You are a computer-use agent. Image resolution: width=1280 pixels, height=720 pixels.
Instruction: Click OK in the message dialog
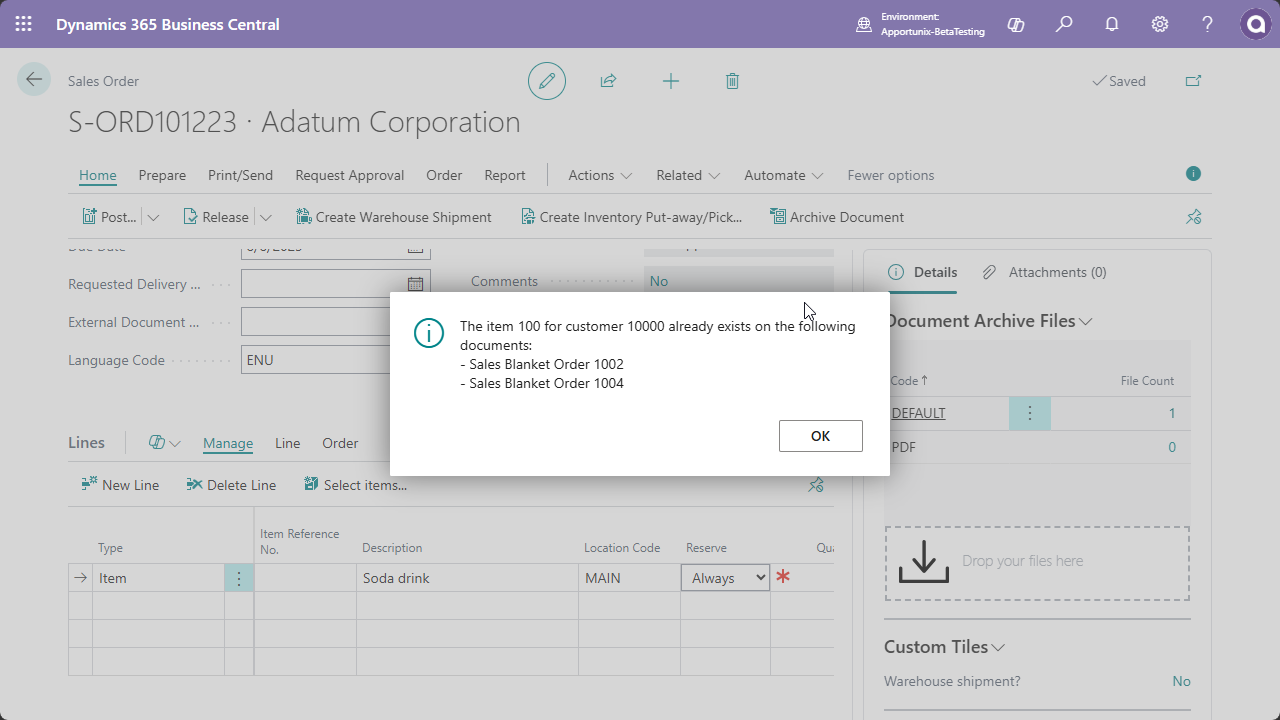[821, 436]
